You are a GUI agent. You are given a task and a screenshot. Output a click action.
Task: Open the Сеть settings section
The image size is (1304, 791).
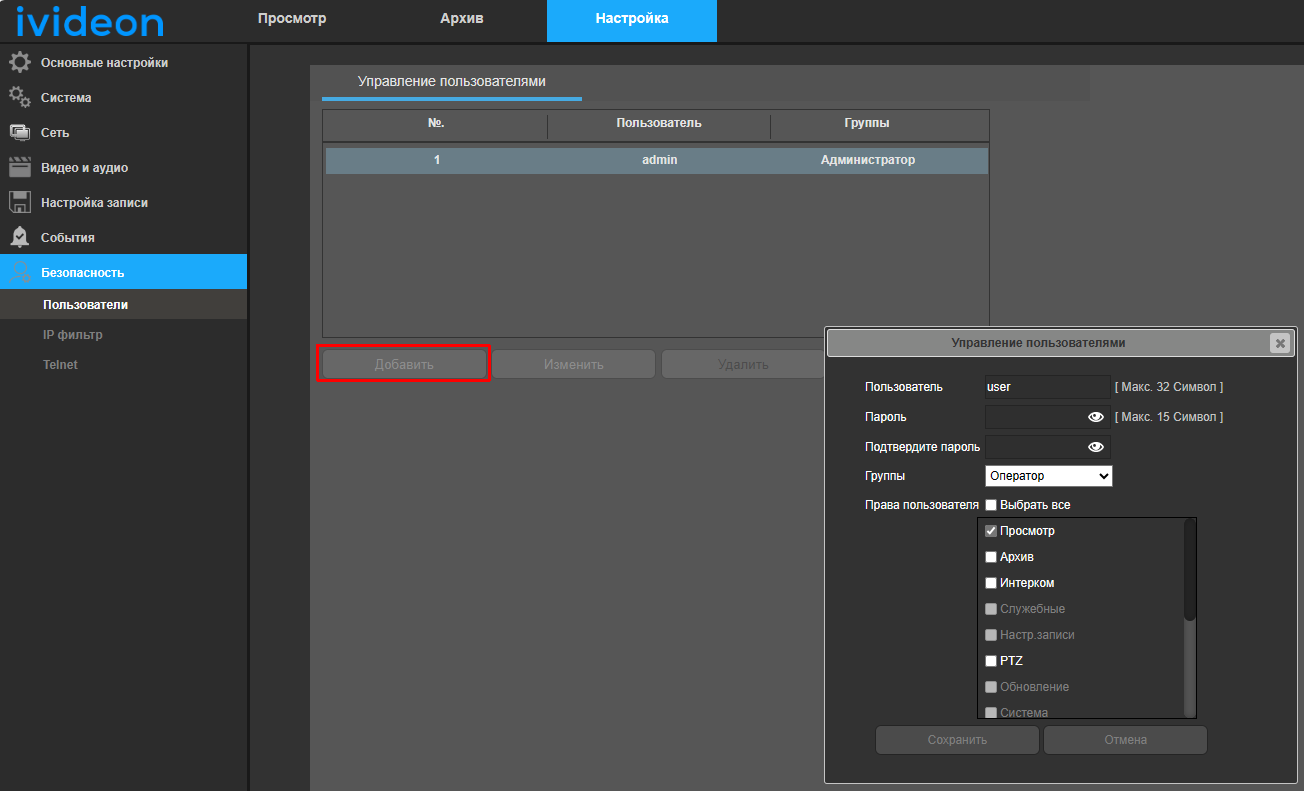pos(124,133)
